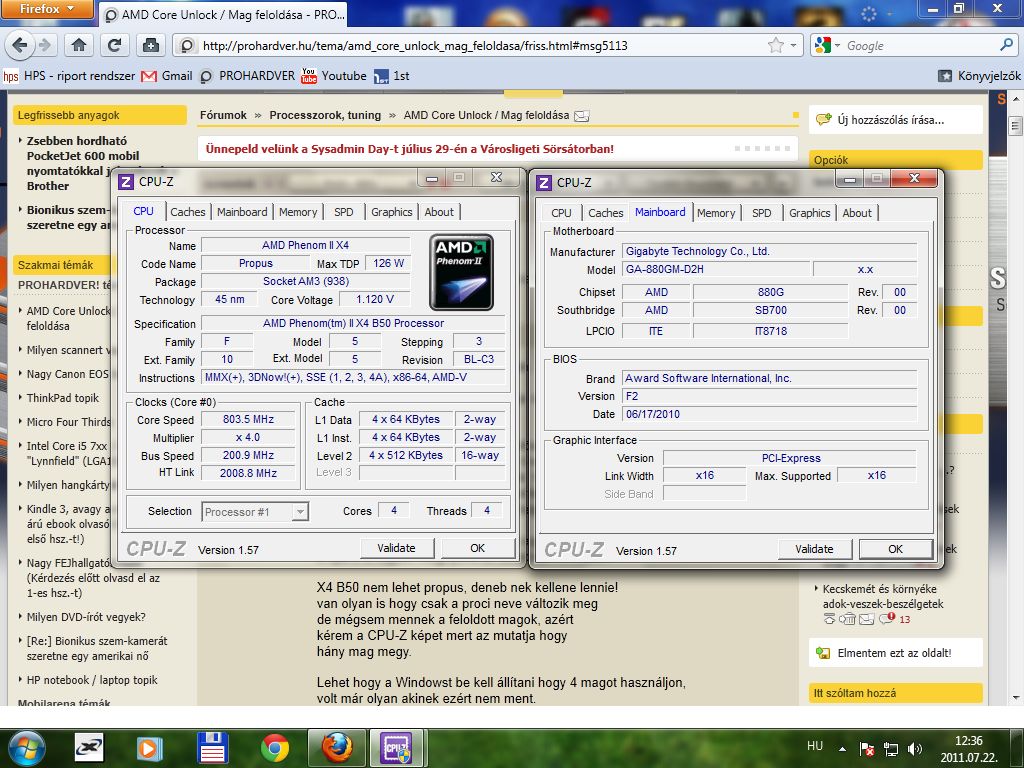The width and height of the screenshot is (1024, 768).
Task: Open the Youtube bookmark
Action: click(334, 76)
